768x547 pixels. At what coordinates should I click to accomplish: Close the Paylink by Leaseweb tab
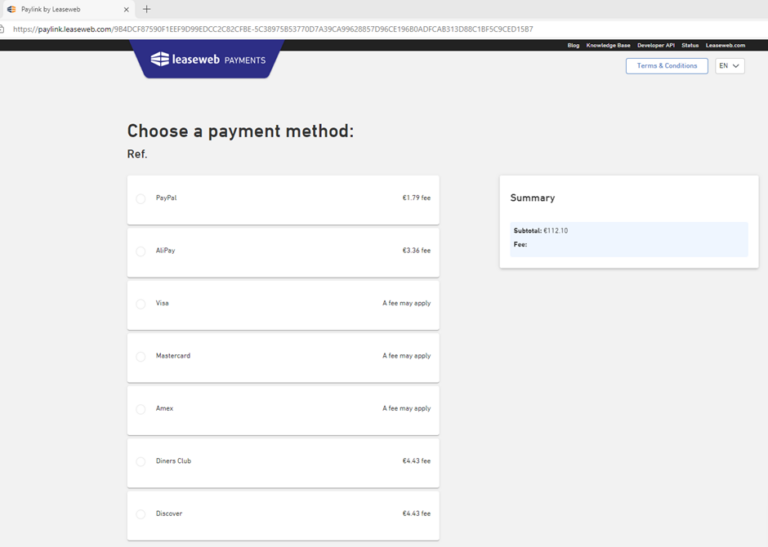click(126, 9)
